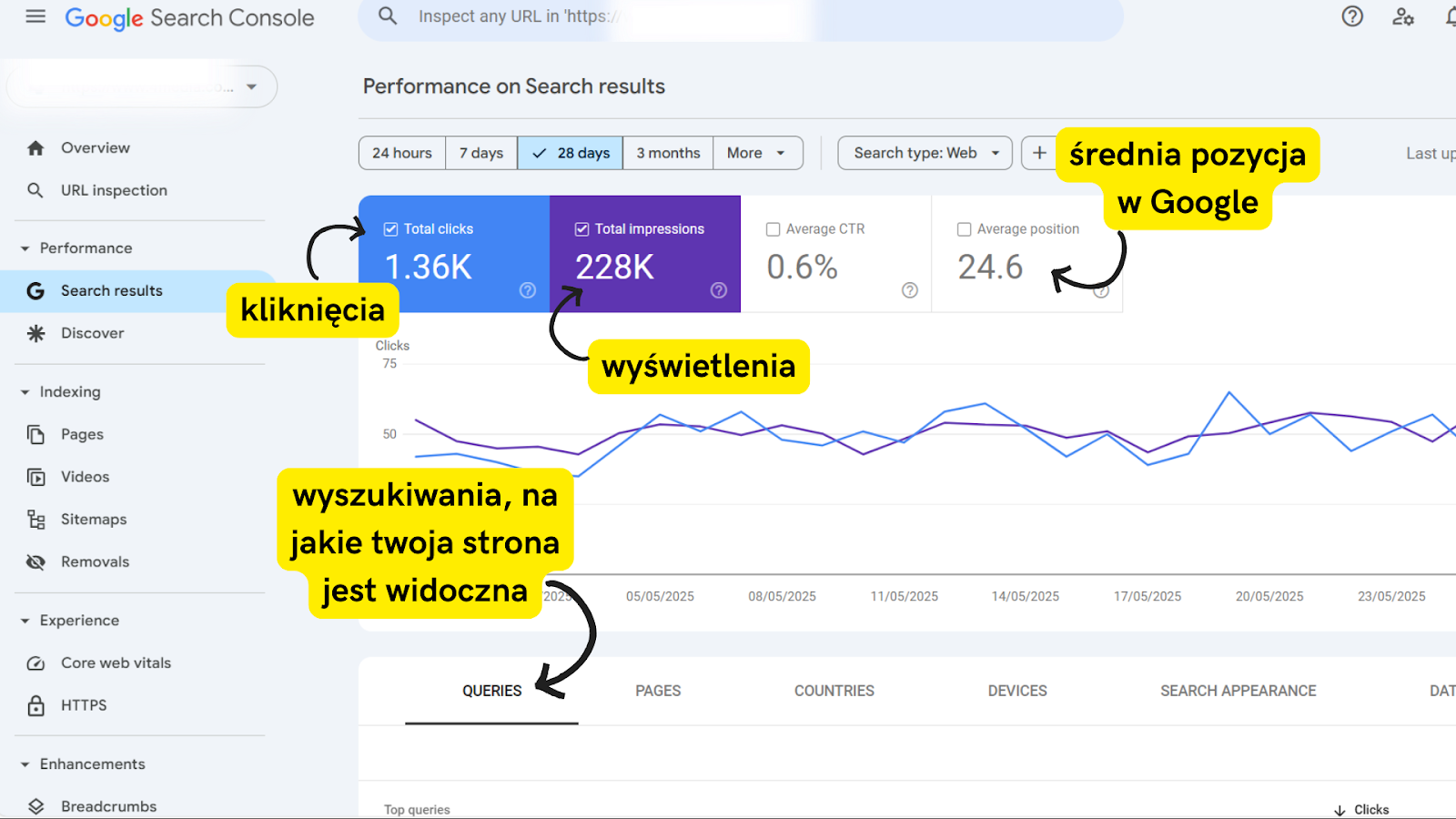Image resolution: width=1456 pixels, height=819 pixels.
Task: Click the Sitemaps tree icon
Action: 35,520
